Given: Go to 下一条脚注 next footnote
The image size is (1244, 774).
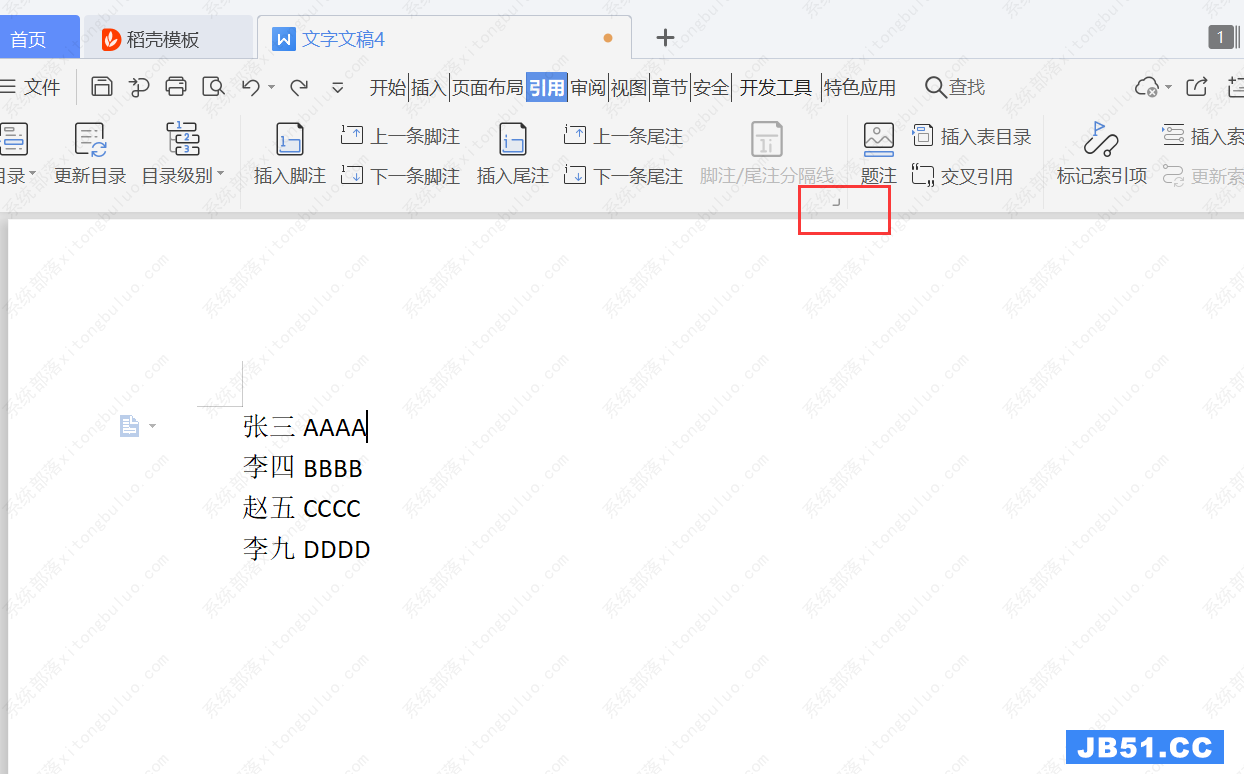Looking at the screenshot, I should coord(401,177).
